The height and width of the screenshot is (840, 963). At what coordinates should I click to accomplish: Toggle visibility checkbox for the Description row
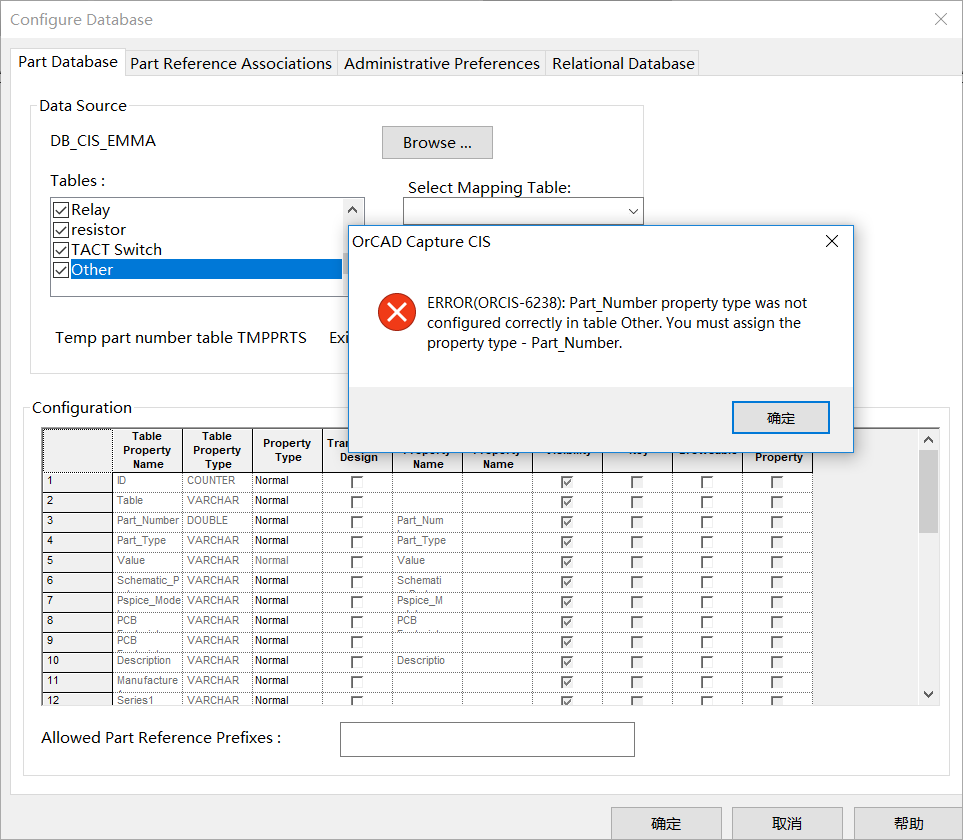[x=567, y=662]
